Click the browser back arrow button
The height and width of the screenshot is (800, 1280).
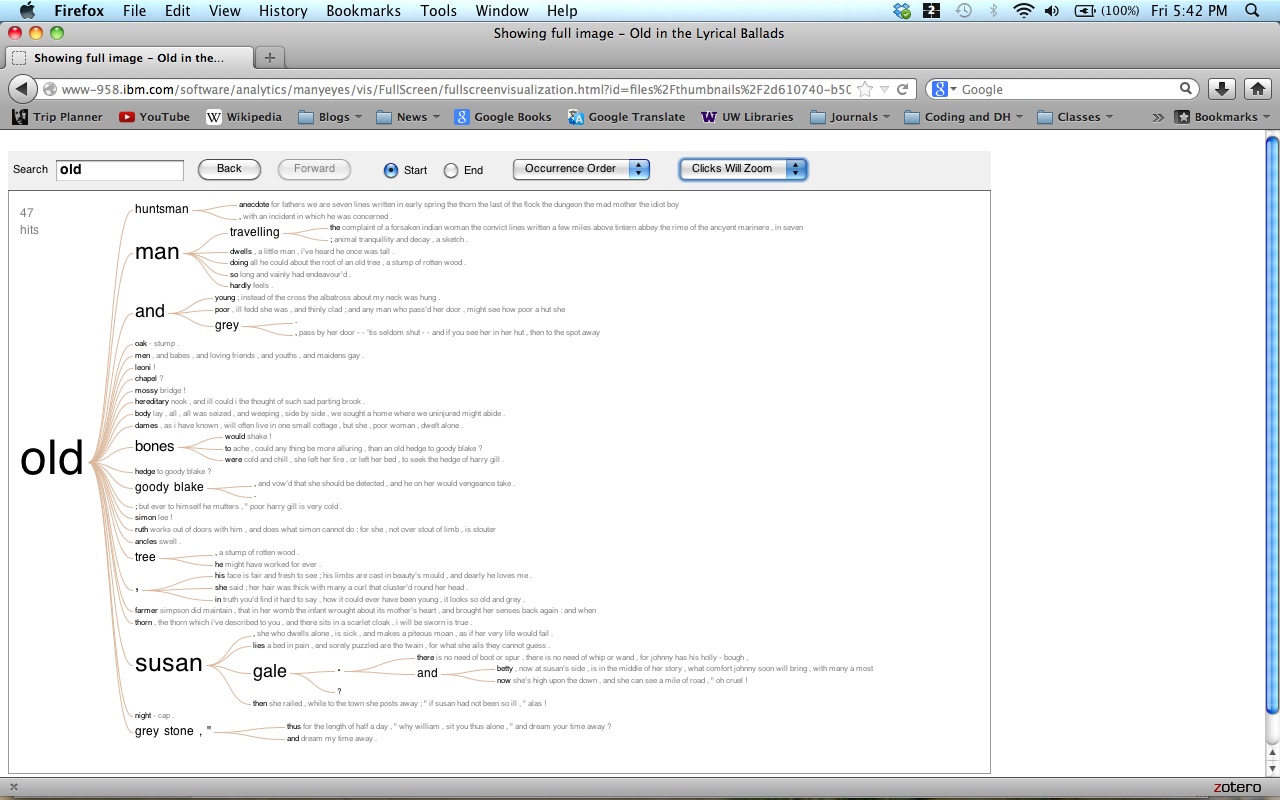coord(22,89)
